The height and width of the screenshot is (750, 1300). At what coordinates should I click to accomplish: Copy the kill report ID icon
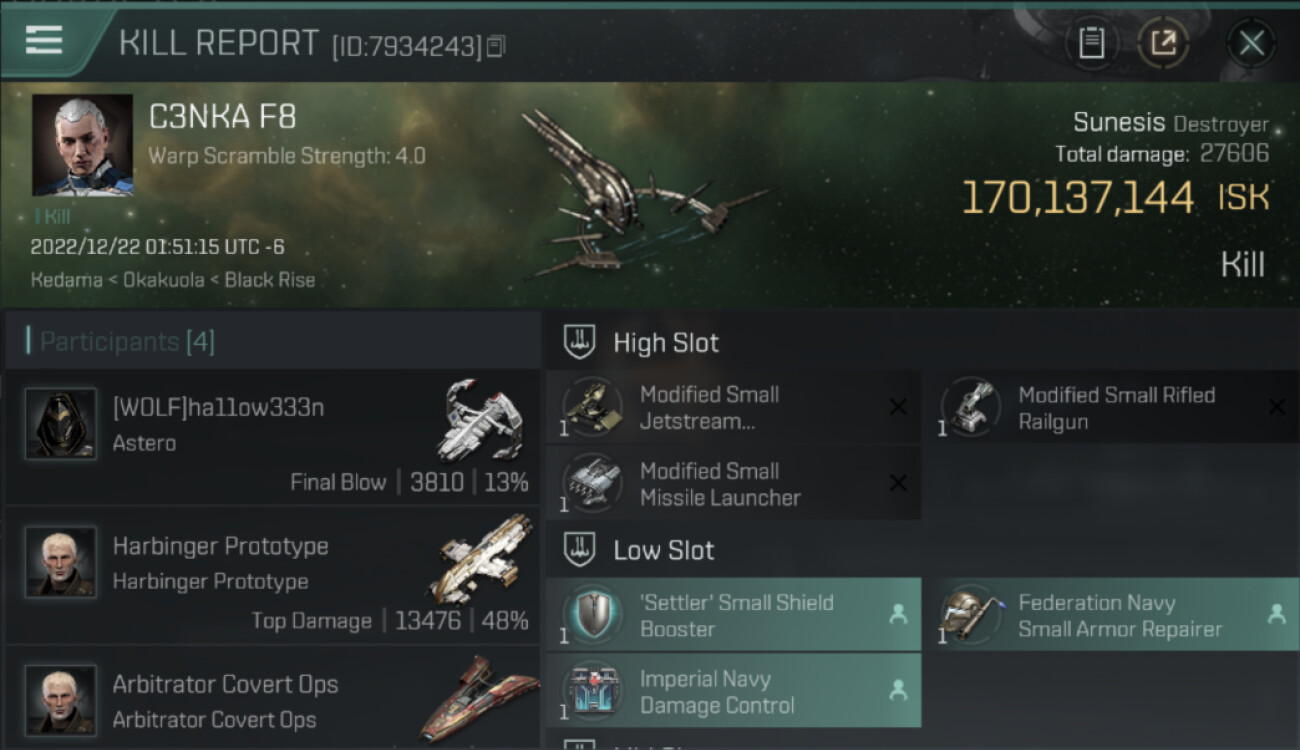coord(496,45)
